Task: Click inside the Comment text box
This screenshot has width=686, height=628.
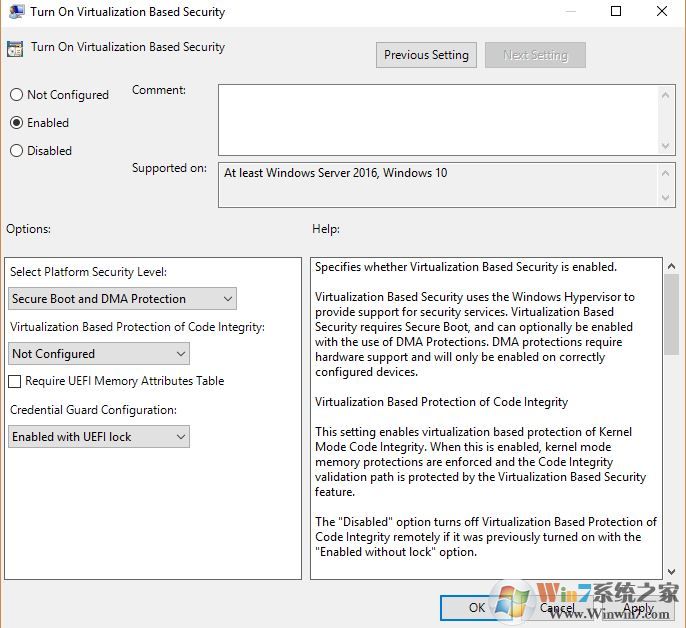Action: tap(438, 120)
